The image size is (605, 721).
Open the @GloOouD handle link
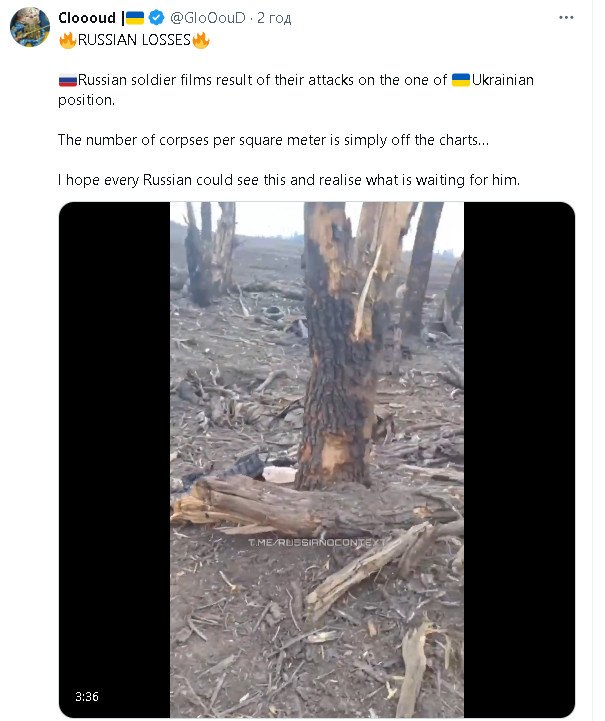208,18
